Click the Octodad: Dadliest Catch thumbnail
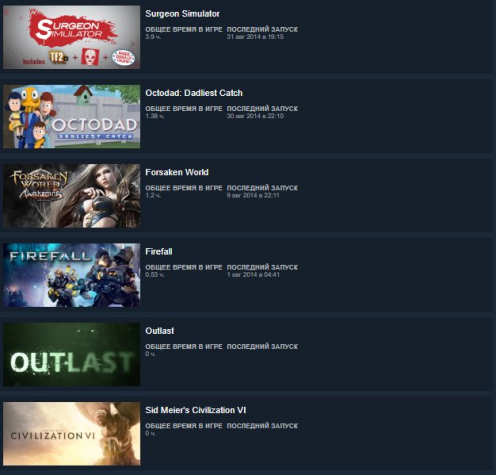496x475 pixels. [x=72, y=116]
